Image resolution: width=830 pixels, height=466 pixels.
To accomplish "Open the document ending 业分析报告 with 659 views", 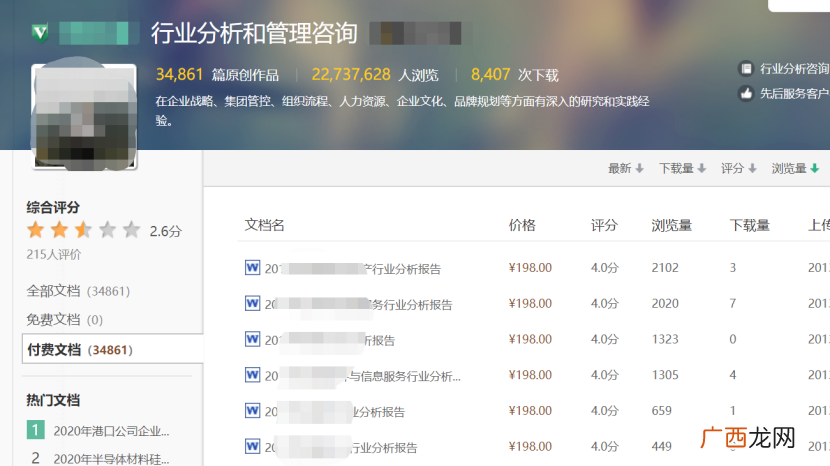I will point(335,412).
